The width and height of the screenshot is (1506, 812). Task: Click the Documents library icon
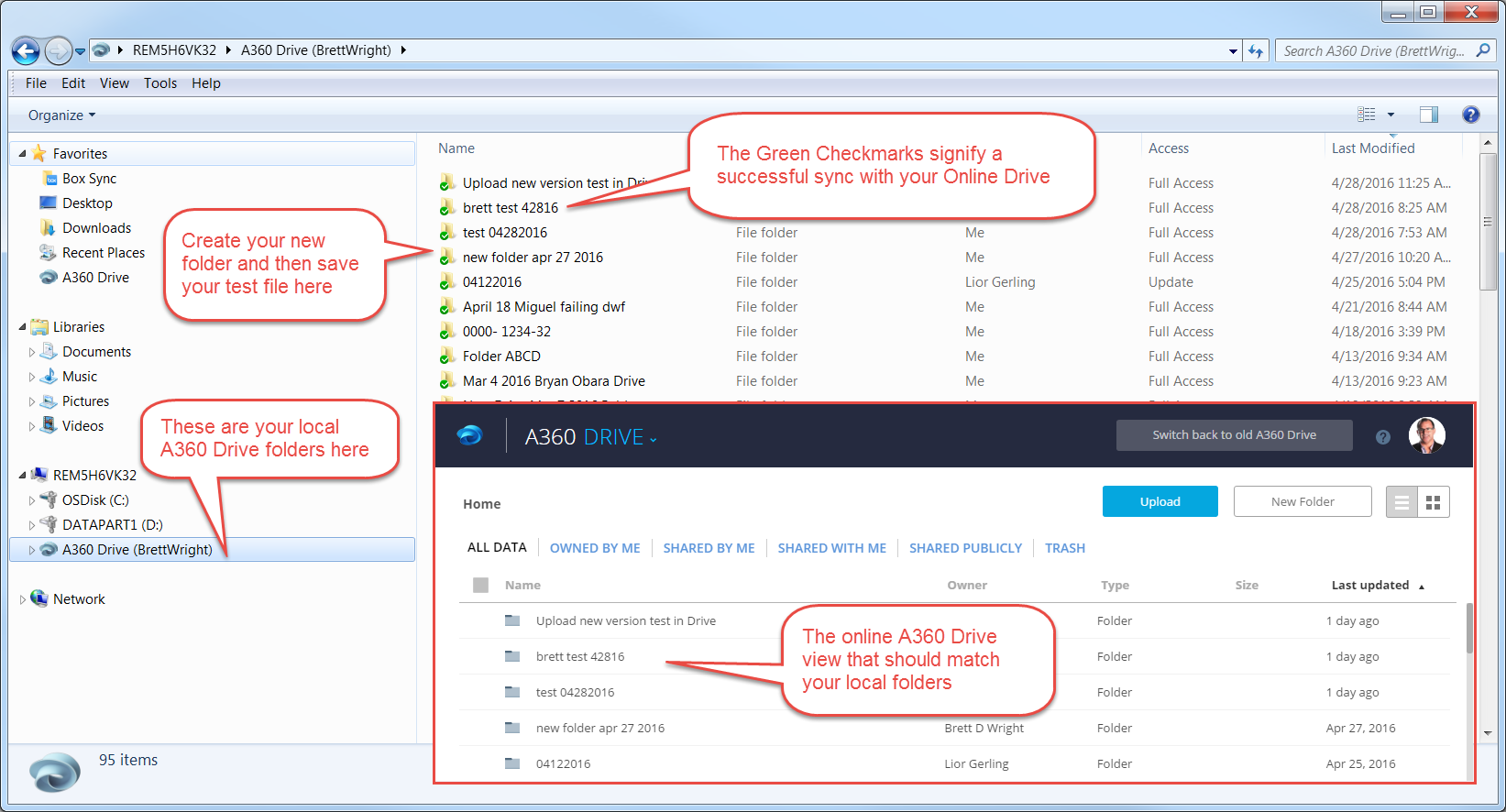(49, 351)
